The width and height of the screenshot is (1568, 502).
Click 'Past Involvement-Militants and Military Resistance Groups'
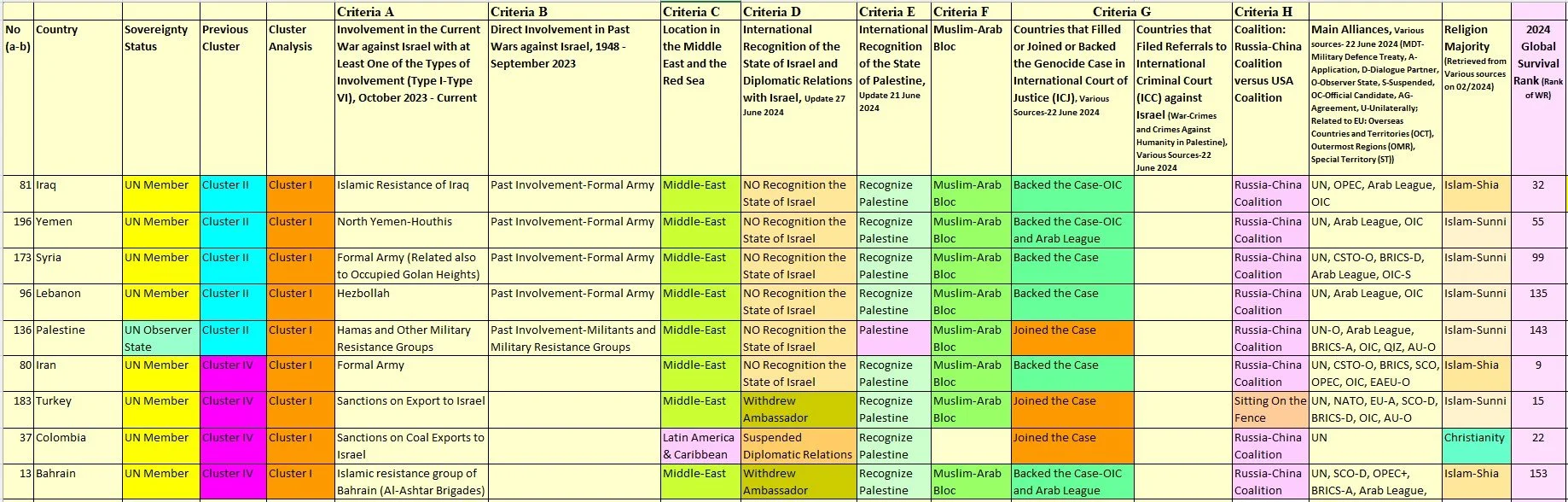click(x=574, y=338)
